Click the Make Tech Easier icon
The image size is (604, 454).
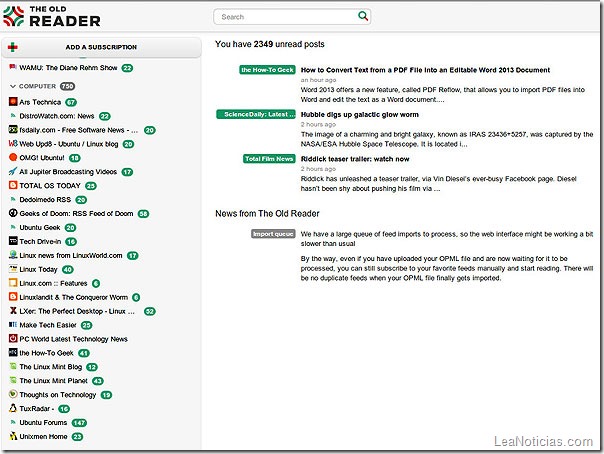click(x=13, y=325)
